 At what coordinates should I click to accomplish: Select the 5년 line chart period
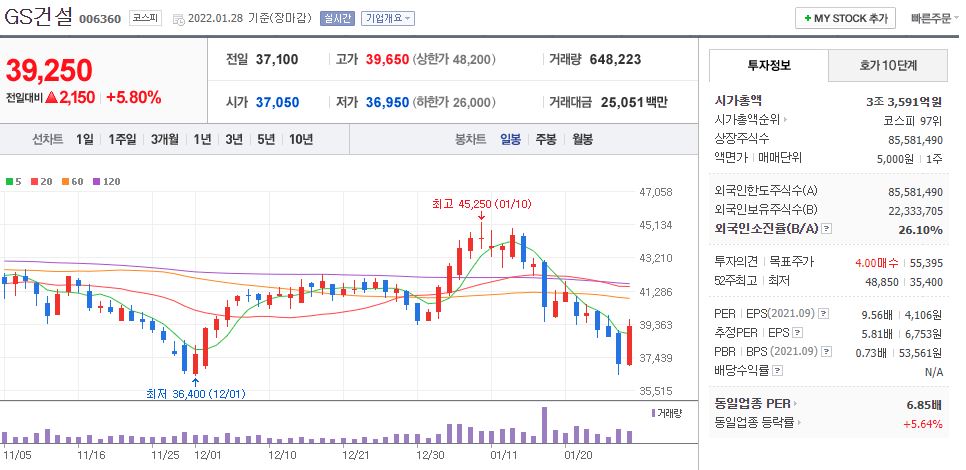tap(266, 139)
